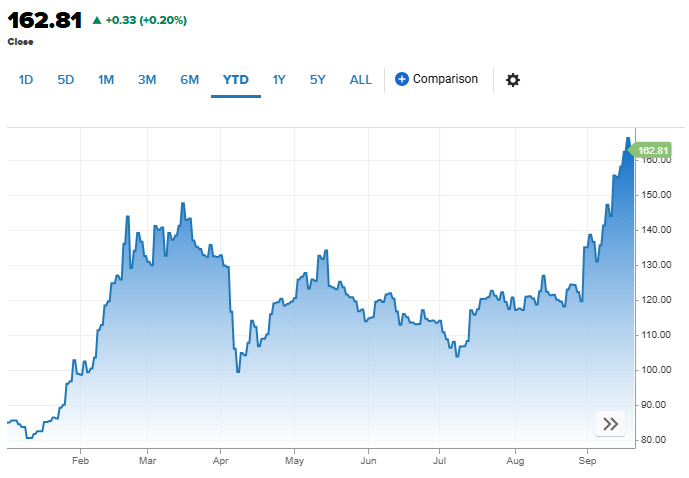
Task: Display the 1Y chart range
Action: pos(279,80)
